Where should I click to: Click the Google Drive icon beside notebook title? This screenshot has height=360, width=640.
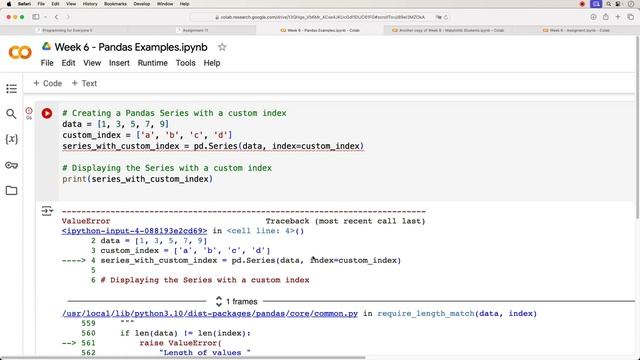point(46,47)
